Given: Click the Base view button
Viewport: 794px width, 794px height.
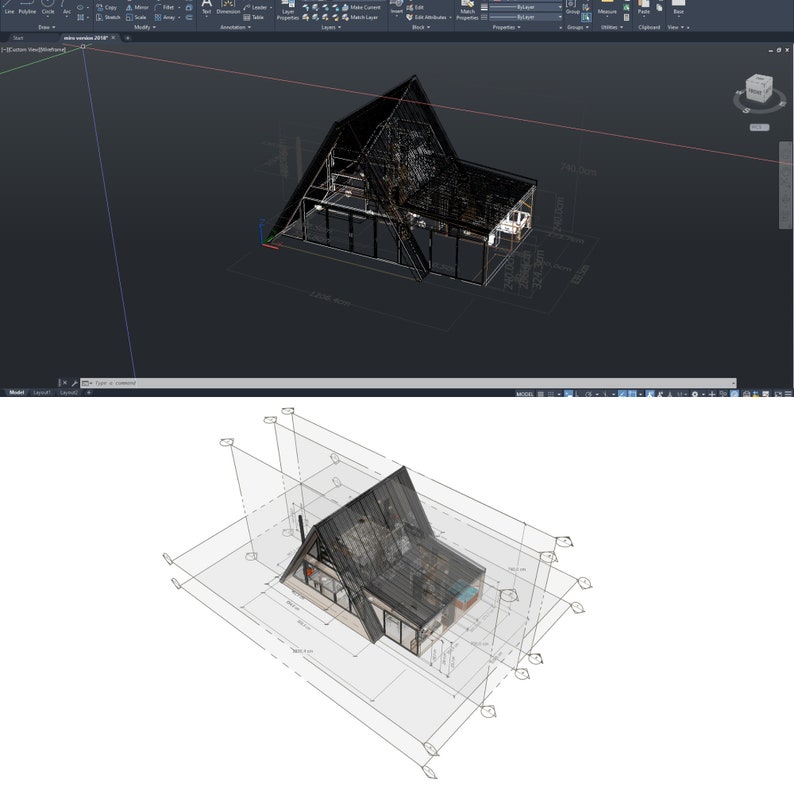Looking at the screenshot, I should [x=678, y=8].
